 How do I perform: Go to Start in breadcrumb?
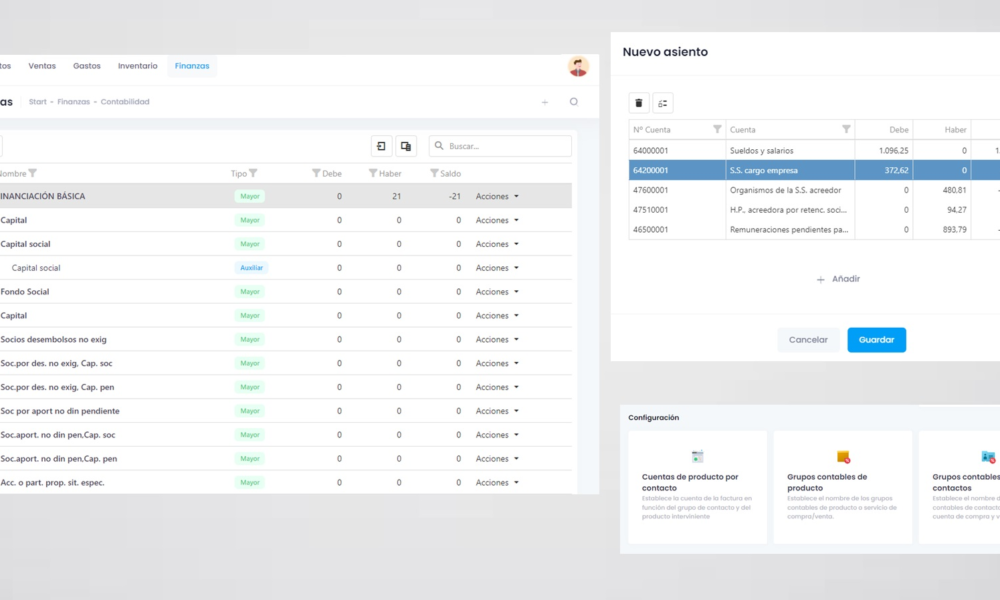[x=38, y=101]
